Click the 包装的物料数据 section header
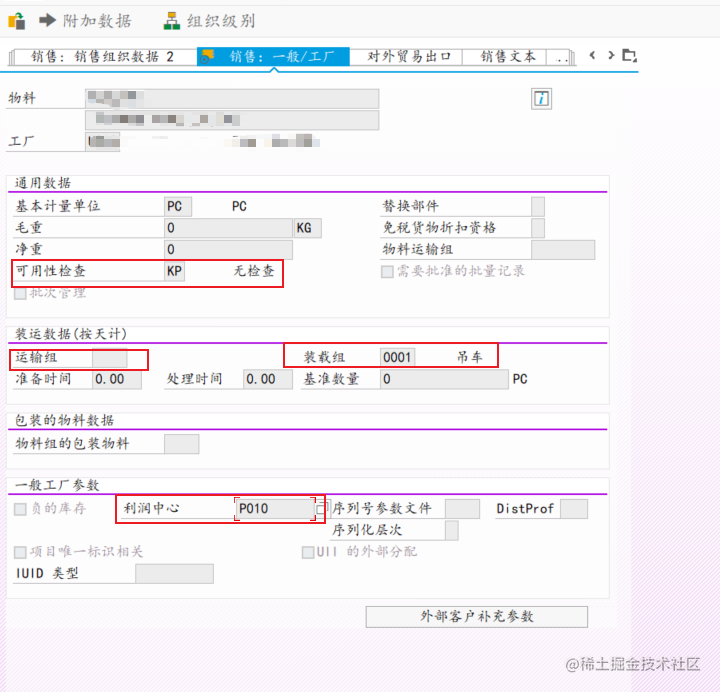This screenshot has height=692, width=720. click(64, 421)
